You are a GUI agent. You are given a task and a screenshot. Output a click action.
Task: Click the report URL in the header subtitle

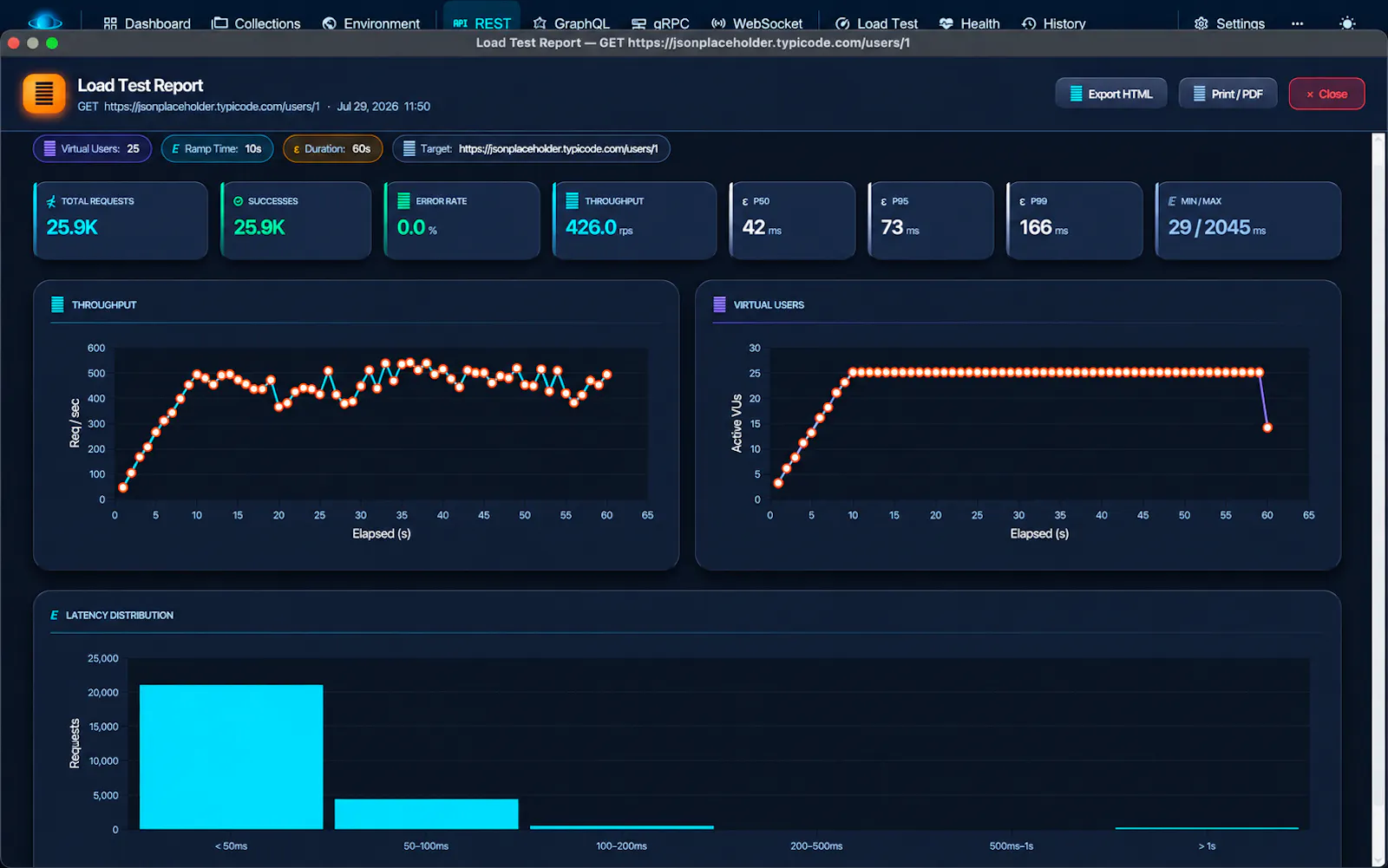(x=212, y=107)
